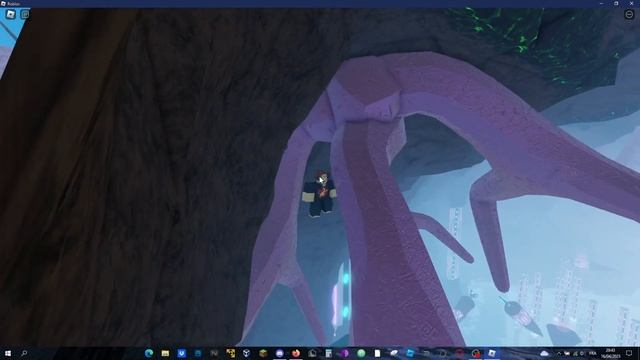Open the OneDrive cloud tray icon

(544, 353)
